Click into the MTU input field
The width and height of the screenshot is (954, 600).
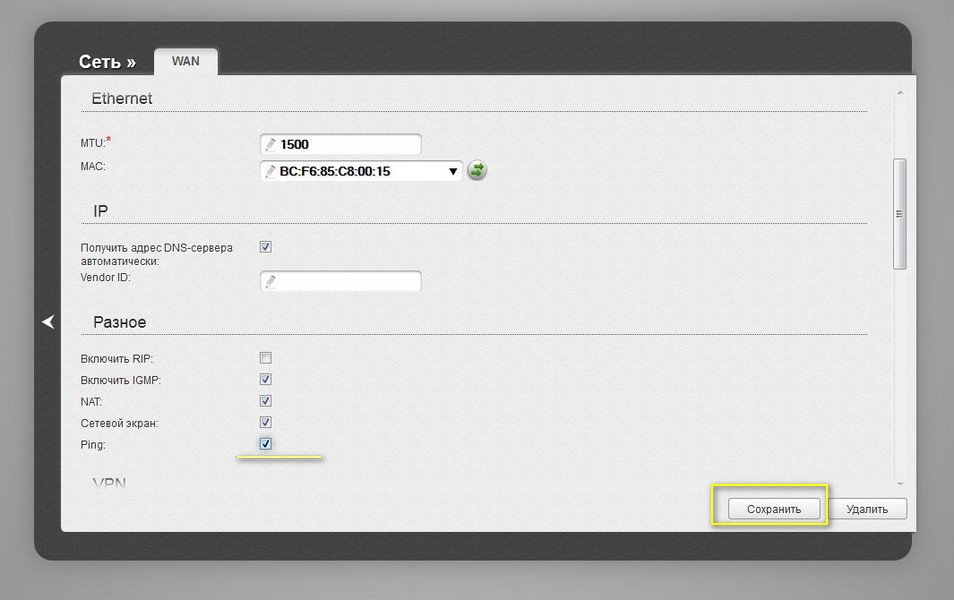point(341,144)
